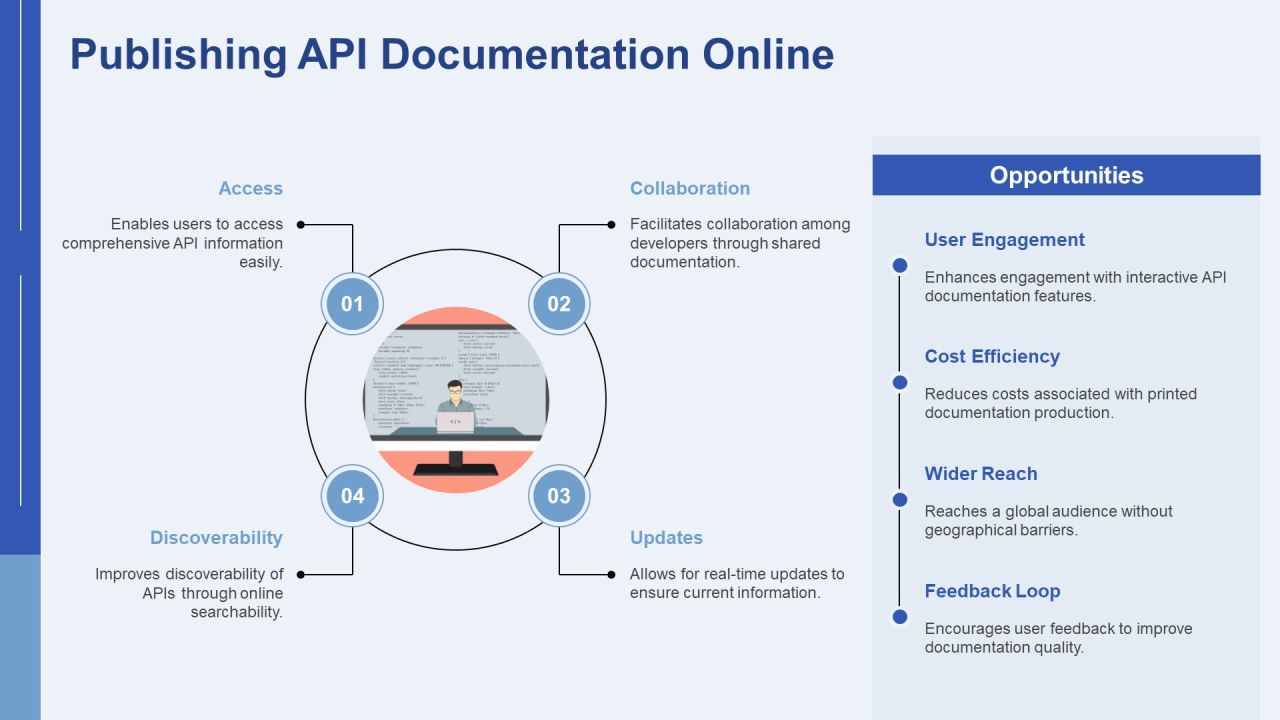Click the User Engagement heading
Screen dimensions: 1280x720
point(1004,240)
